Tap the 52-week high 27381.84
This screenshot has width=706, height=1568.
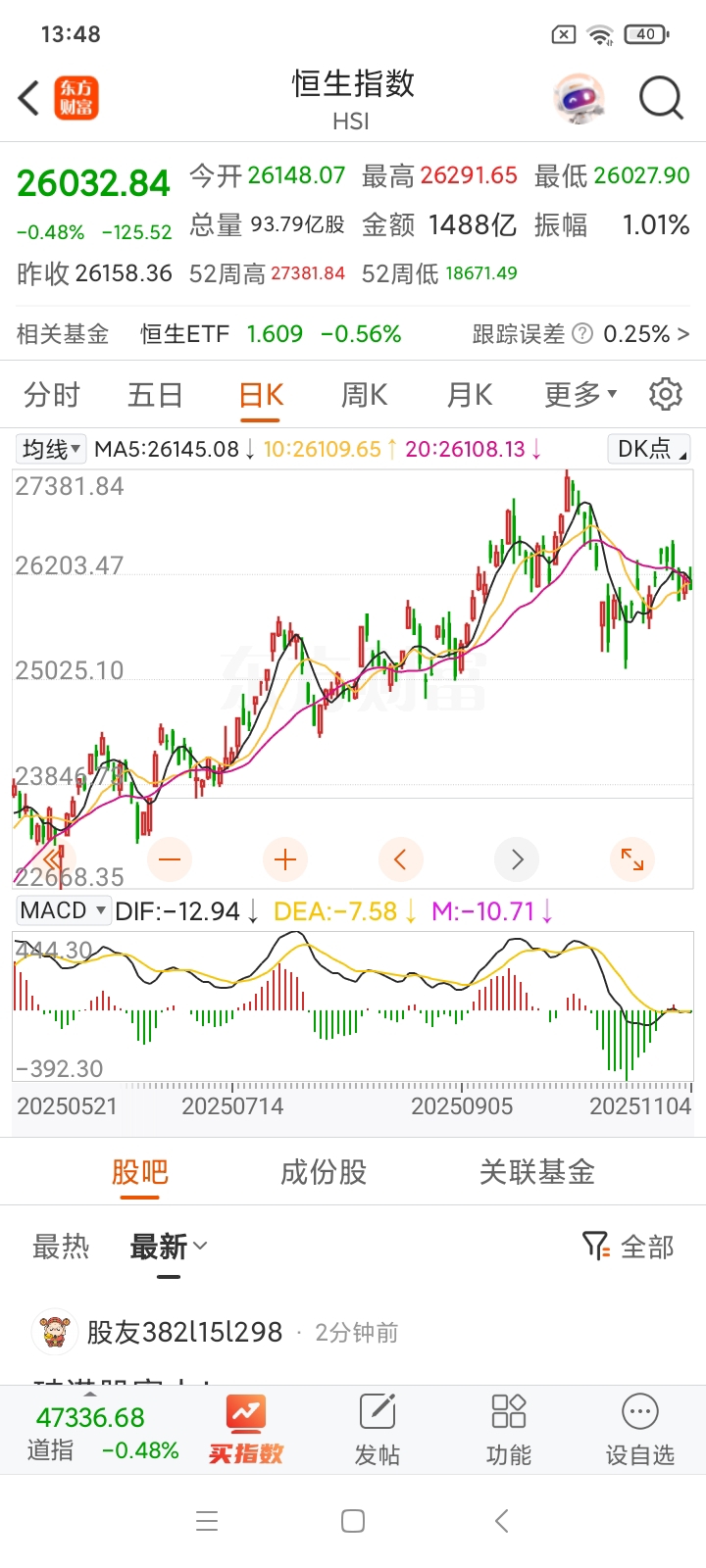308,273
